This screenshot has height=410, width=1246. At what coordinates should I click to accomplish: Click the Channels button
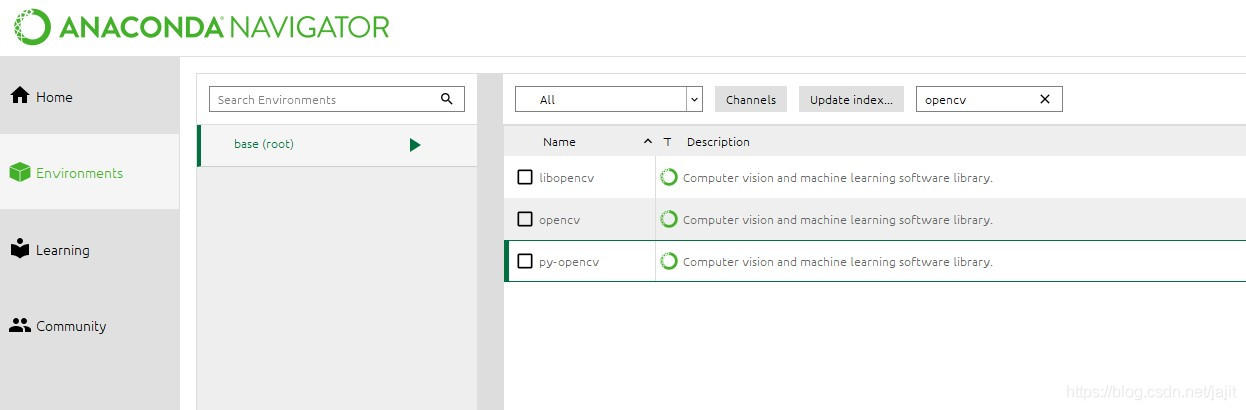(751, 99)
